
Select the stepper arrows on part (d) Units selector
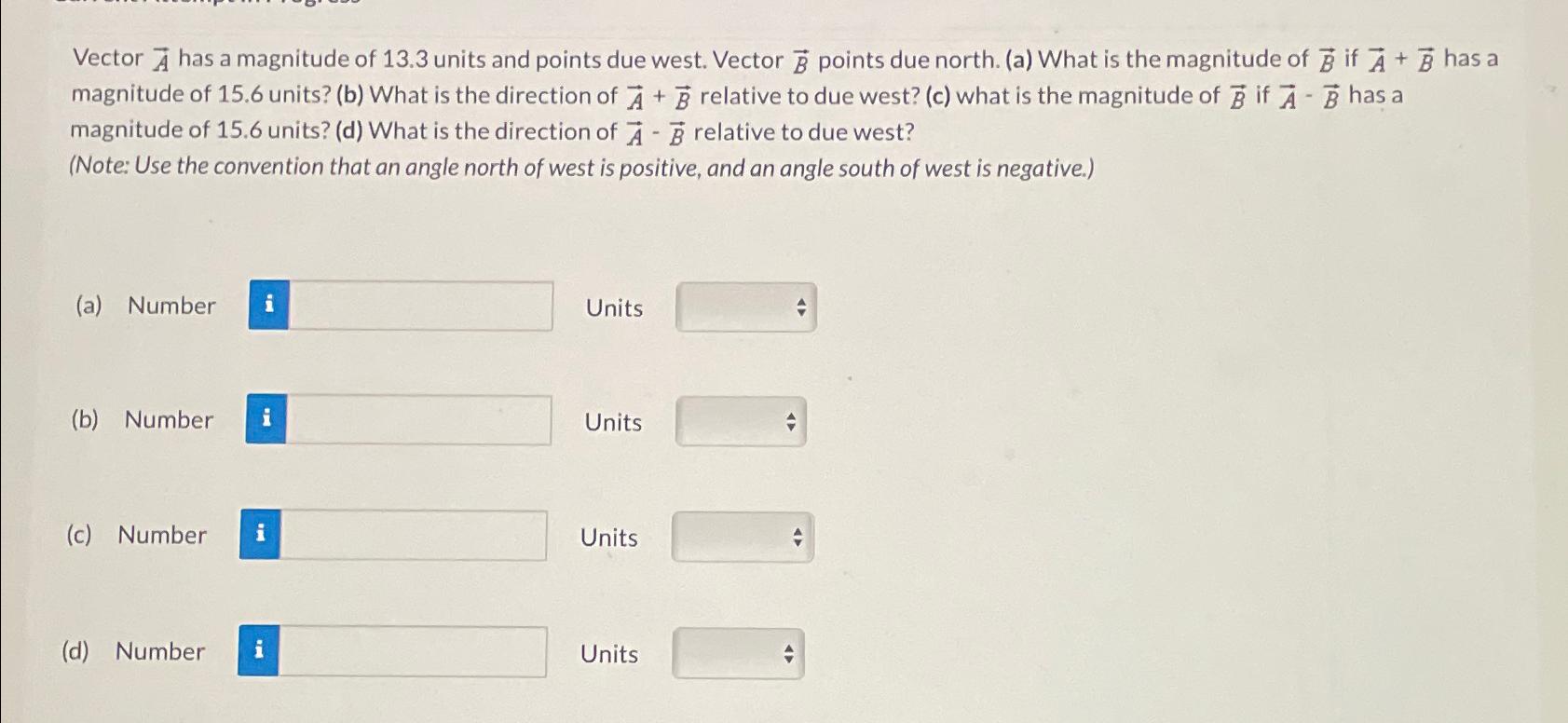pyautogui.click(x=792, y=653)
